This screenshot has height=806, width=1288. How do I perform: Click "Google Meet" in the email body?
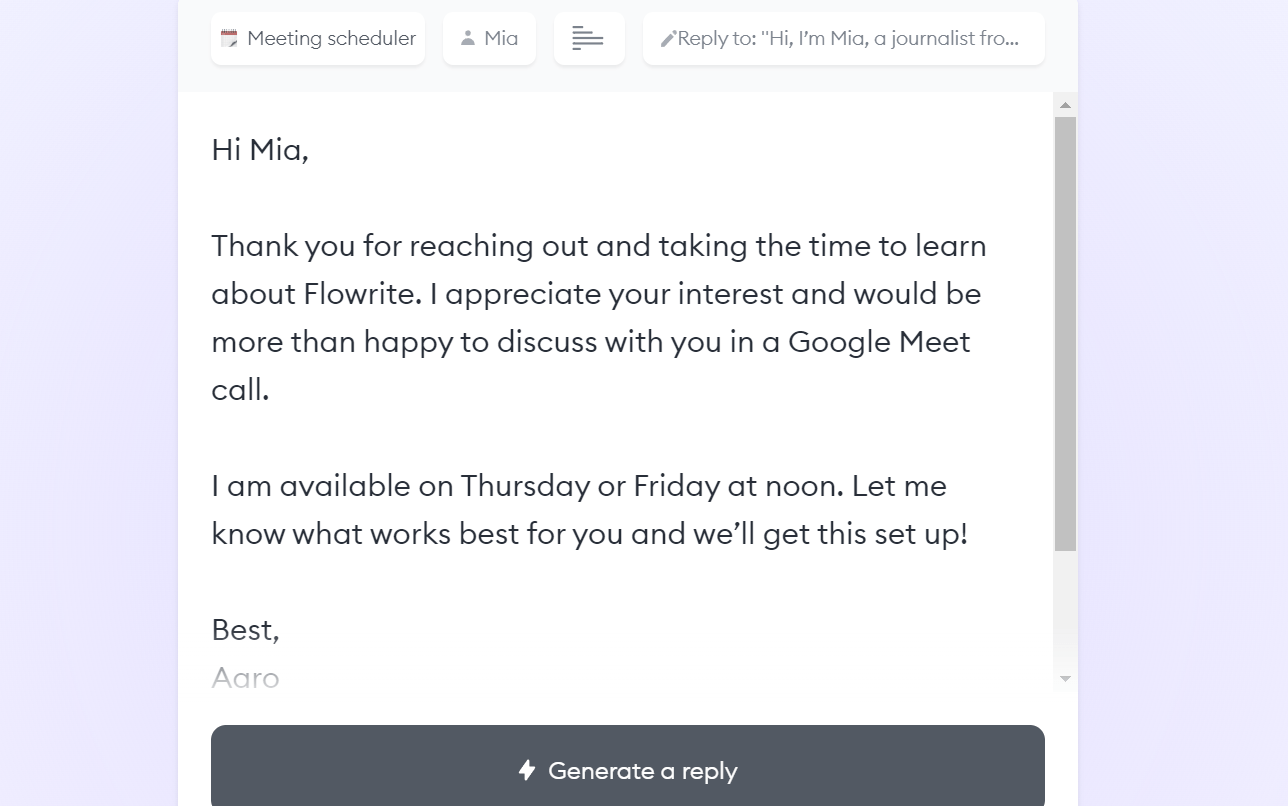click(879, 342)
